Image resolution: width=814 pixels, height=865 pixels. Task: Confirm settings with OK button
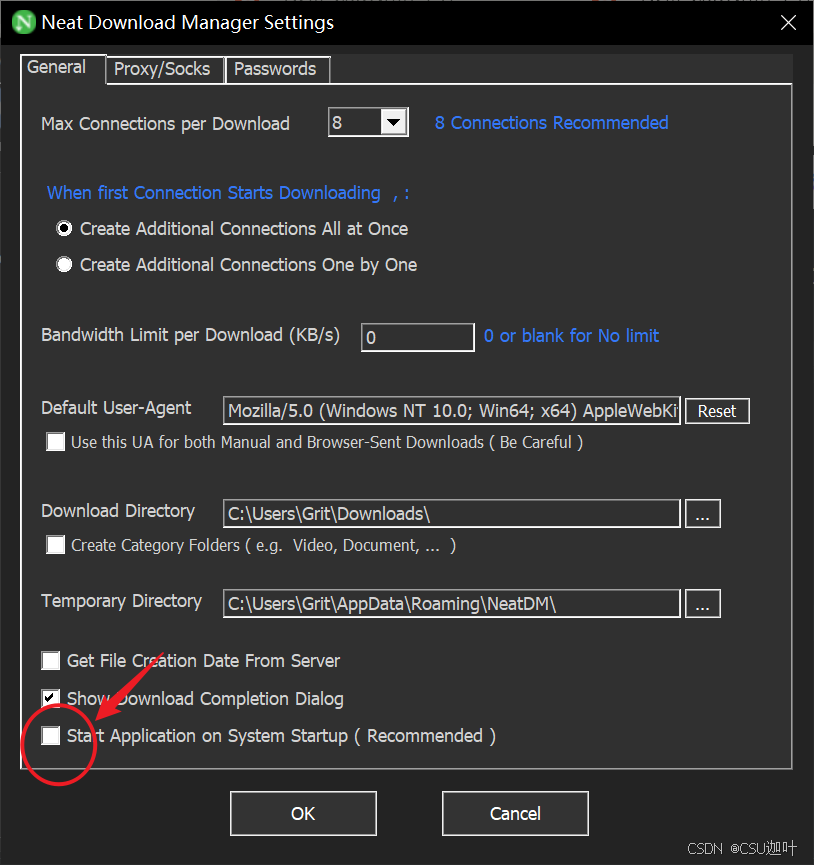[303, 814]
